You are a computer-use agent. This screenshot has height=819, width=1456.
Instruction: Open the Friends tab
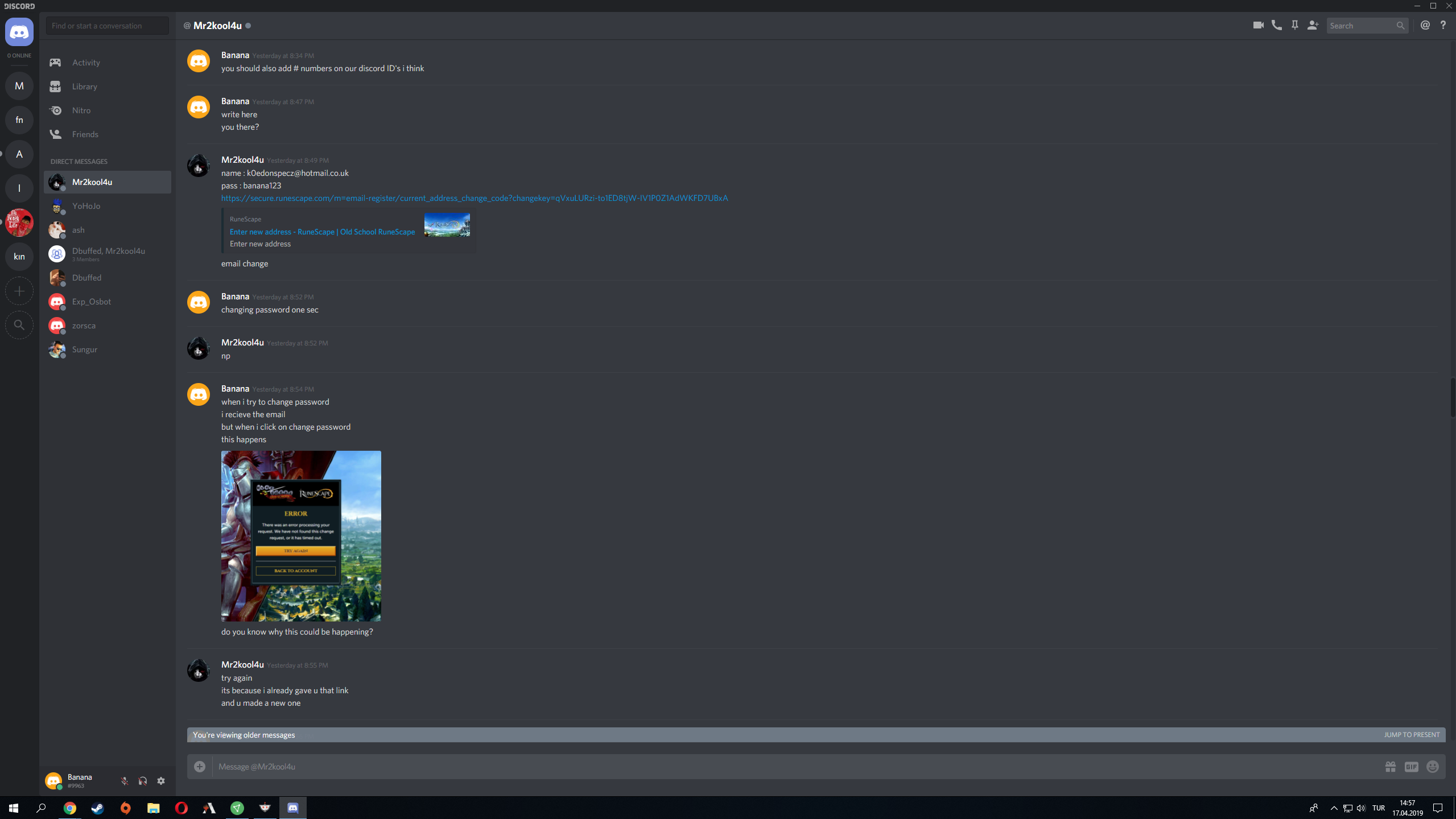point(85,134)
